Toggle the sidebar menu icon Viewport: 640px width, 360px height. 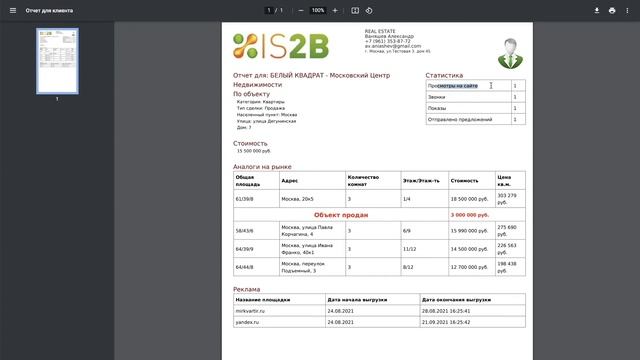pyautogui.click(x=13, y=11)
